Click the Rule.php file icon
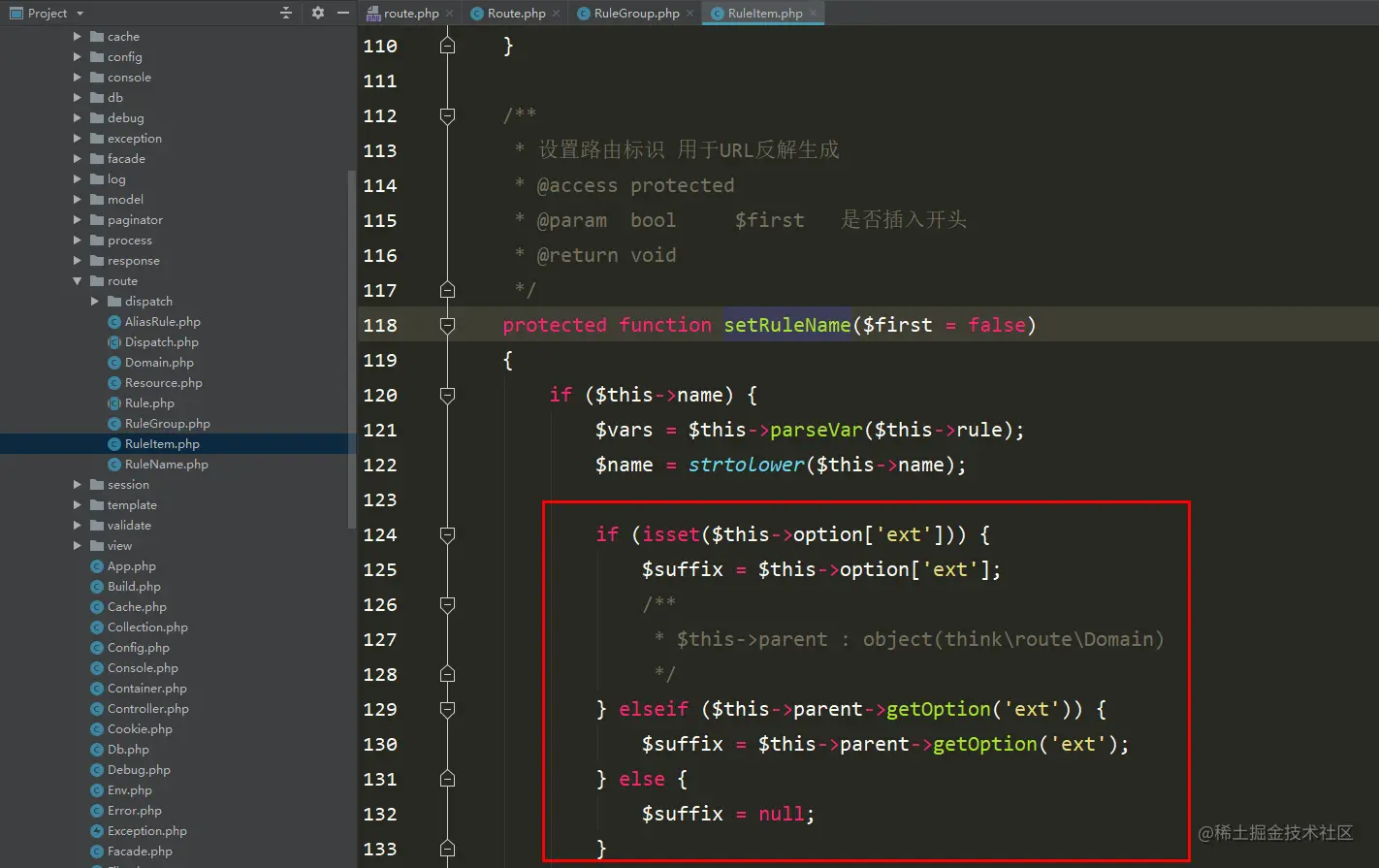 tap(114, 403)
